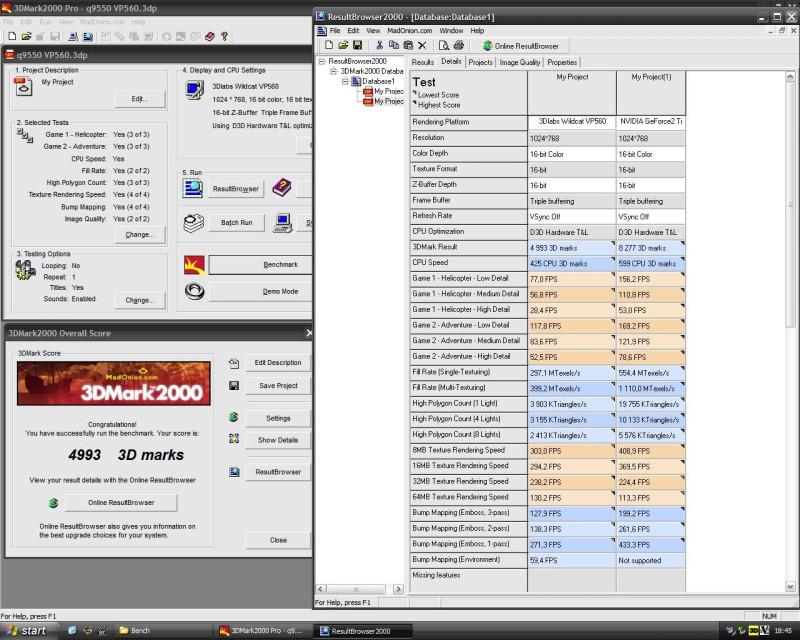Click Save floppy icon in ResultBrowser2000 toolbar

click(x=357, y=45)
